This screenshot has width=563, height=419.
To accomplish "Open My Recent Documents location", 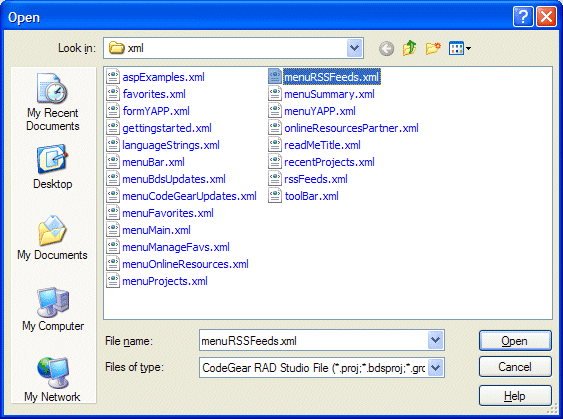I will (53, 102).
